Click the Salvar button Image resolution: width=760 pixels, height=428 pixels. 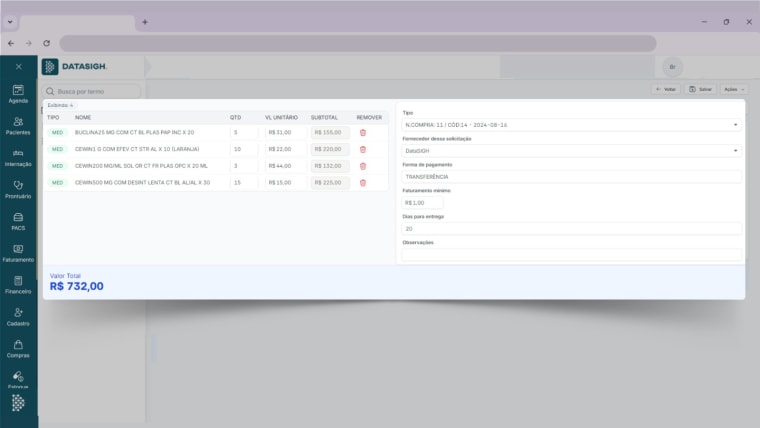click(700, 89)
